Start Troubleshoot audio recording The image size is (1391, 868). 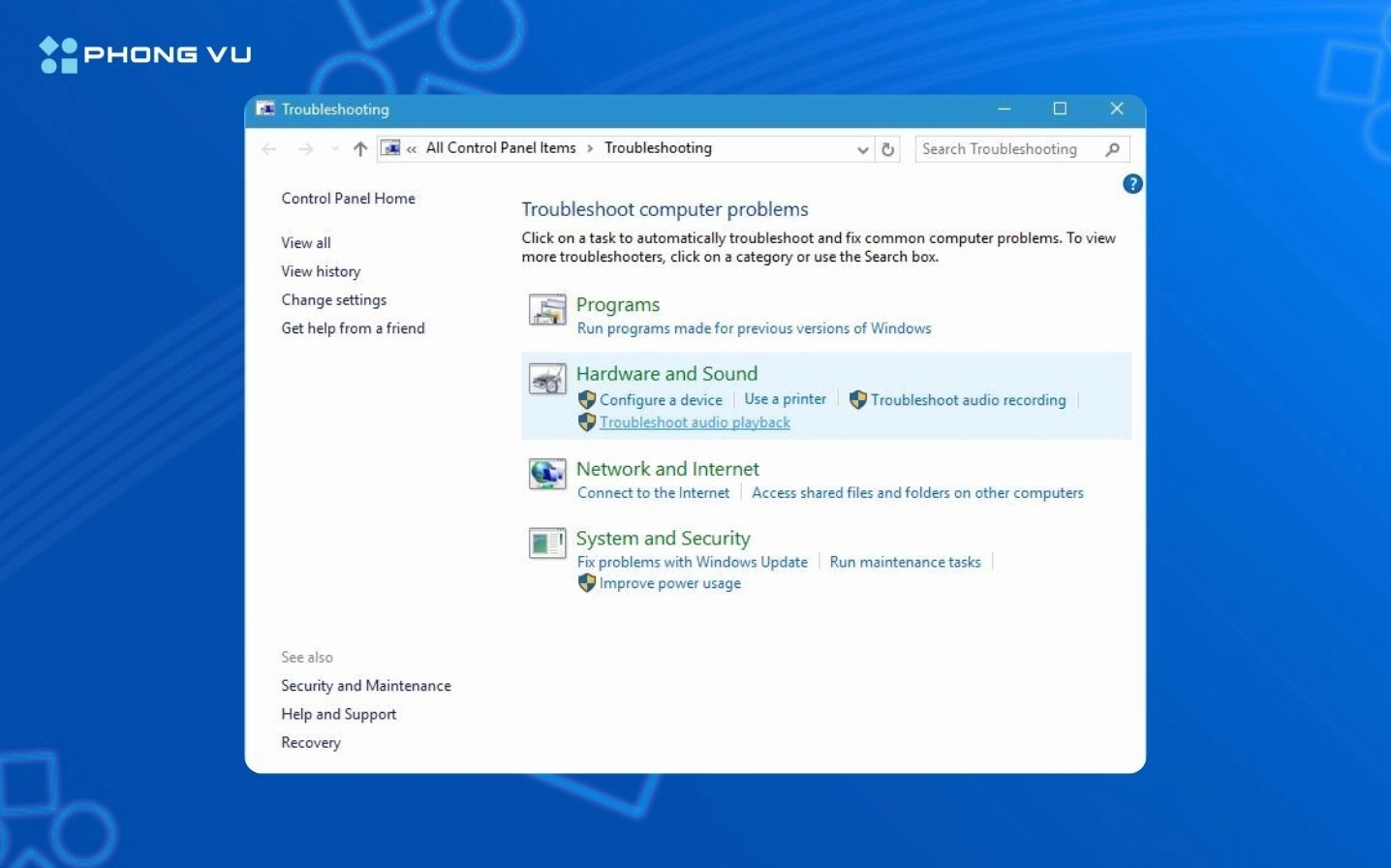tap(969, 400)
